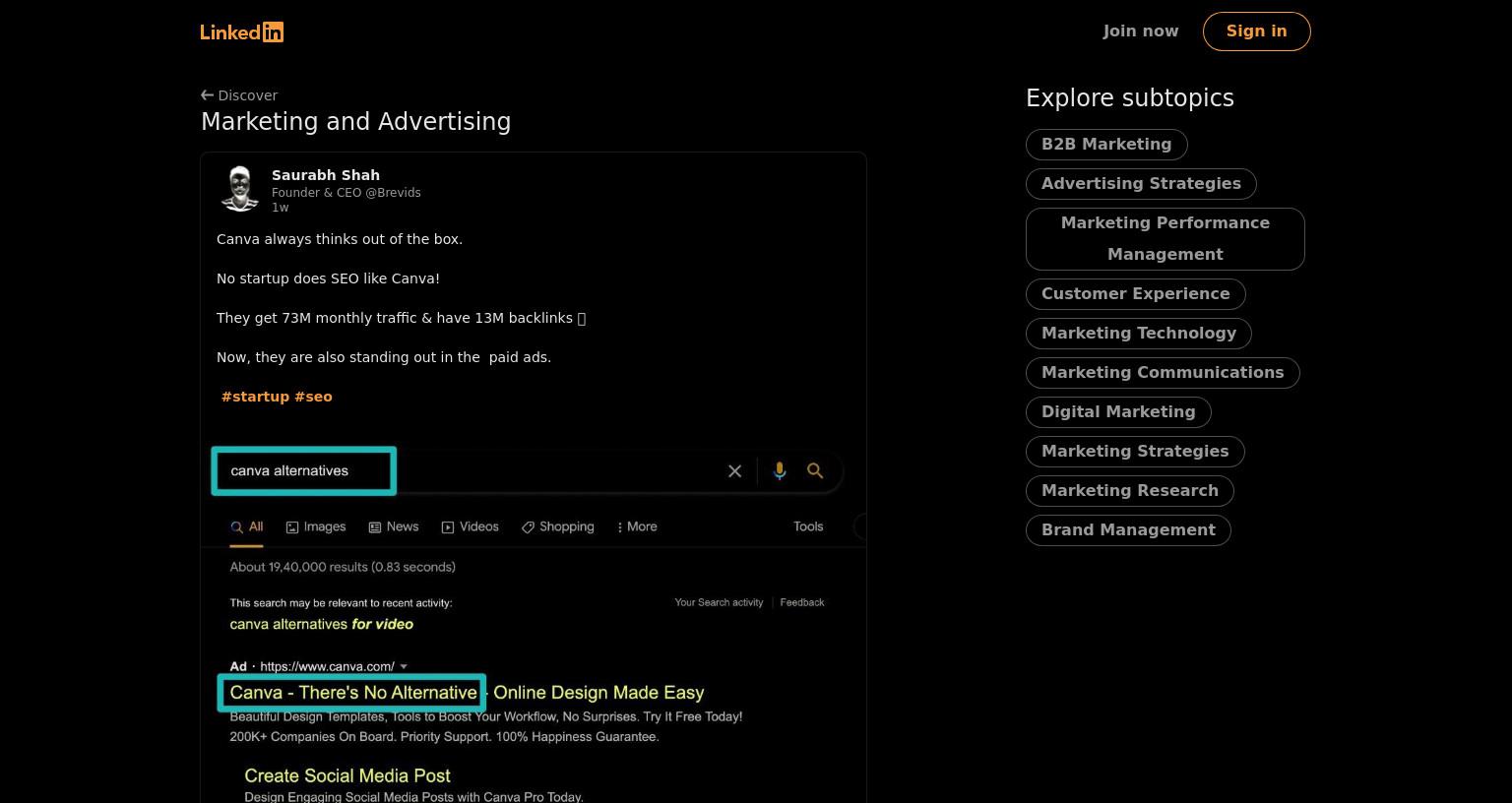Choose the Marketing Strategies subtopic

(1135, 452)
